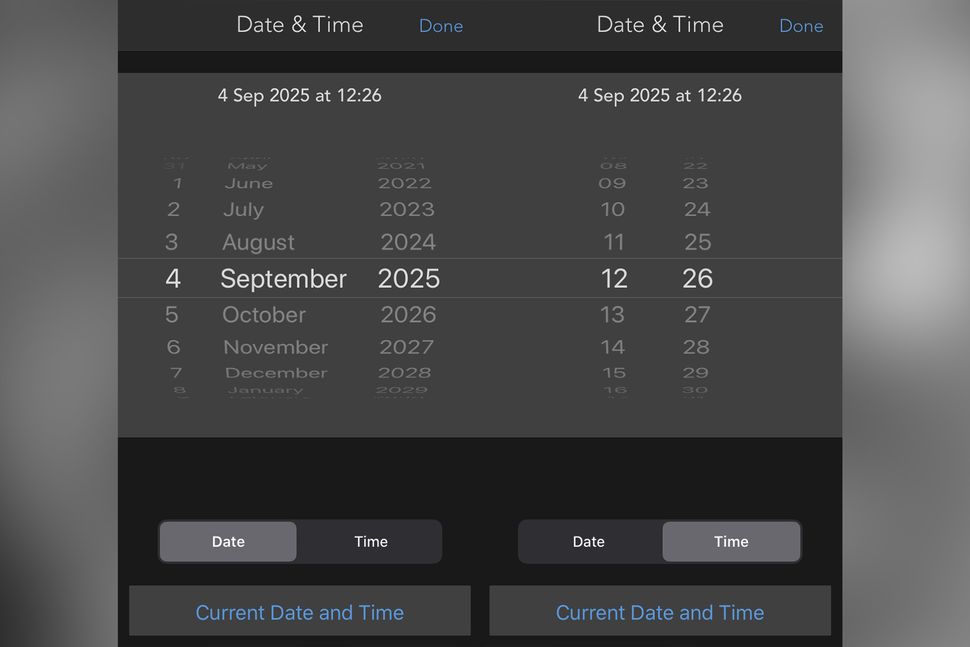
Task: Select minute 27 on the minute wheel
Action: pyautogui.click(x=697, y=314)
